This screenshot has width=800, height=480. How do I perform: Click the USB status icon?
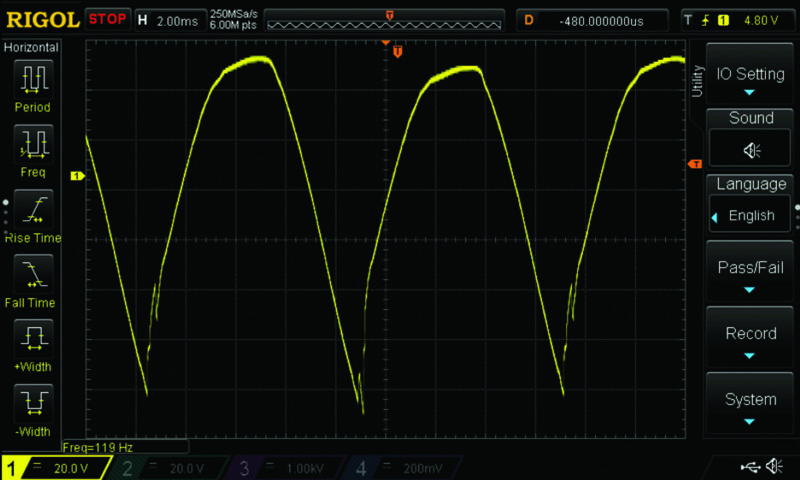[749, 467]
